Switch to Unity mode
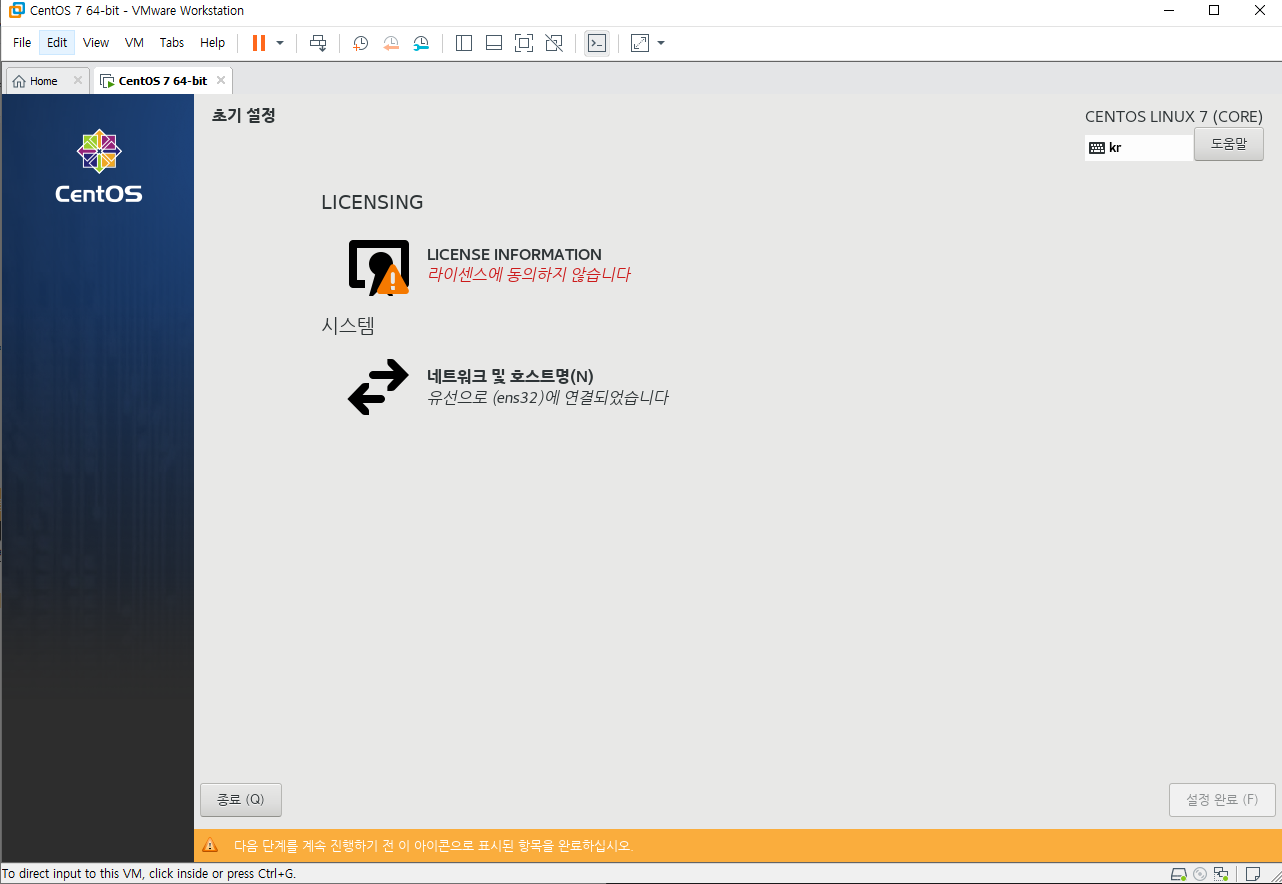The image size is (1282, 884). (x=554, y=43)
